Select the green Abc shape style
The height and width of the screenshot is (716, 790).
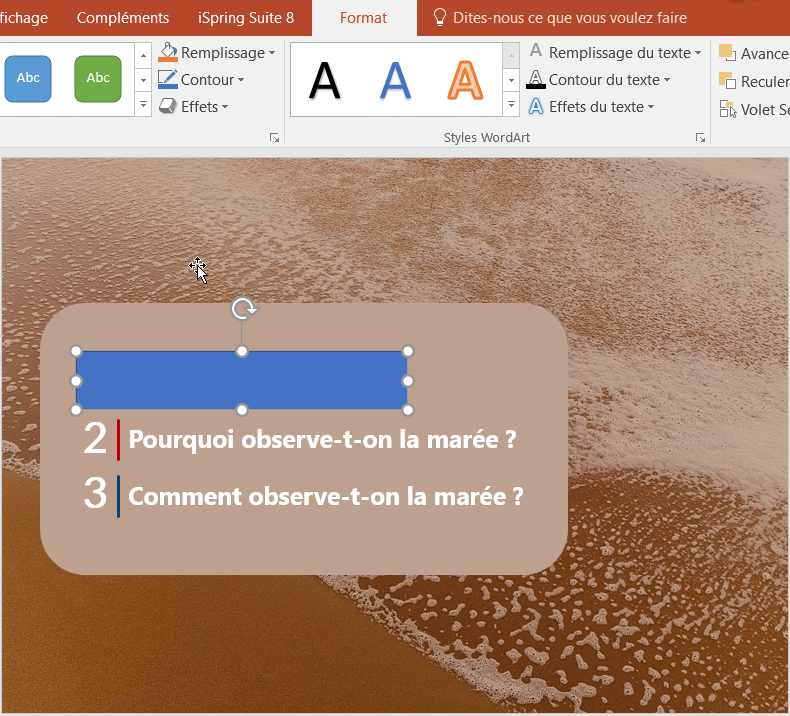pyautogui.click(x=98, y=79)
